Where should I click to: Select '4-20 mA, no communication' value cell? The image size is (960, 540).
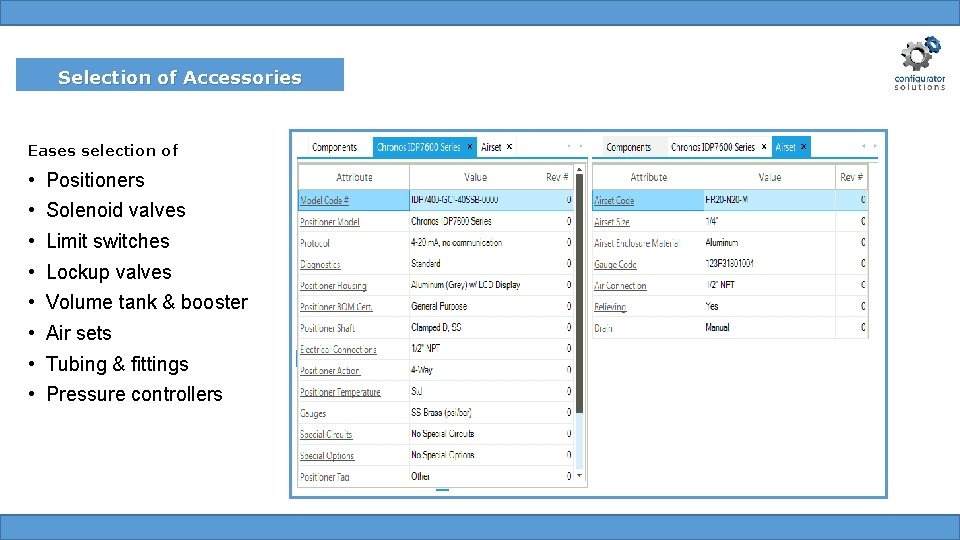[457, 242]
